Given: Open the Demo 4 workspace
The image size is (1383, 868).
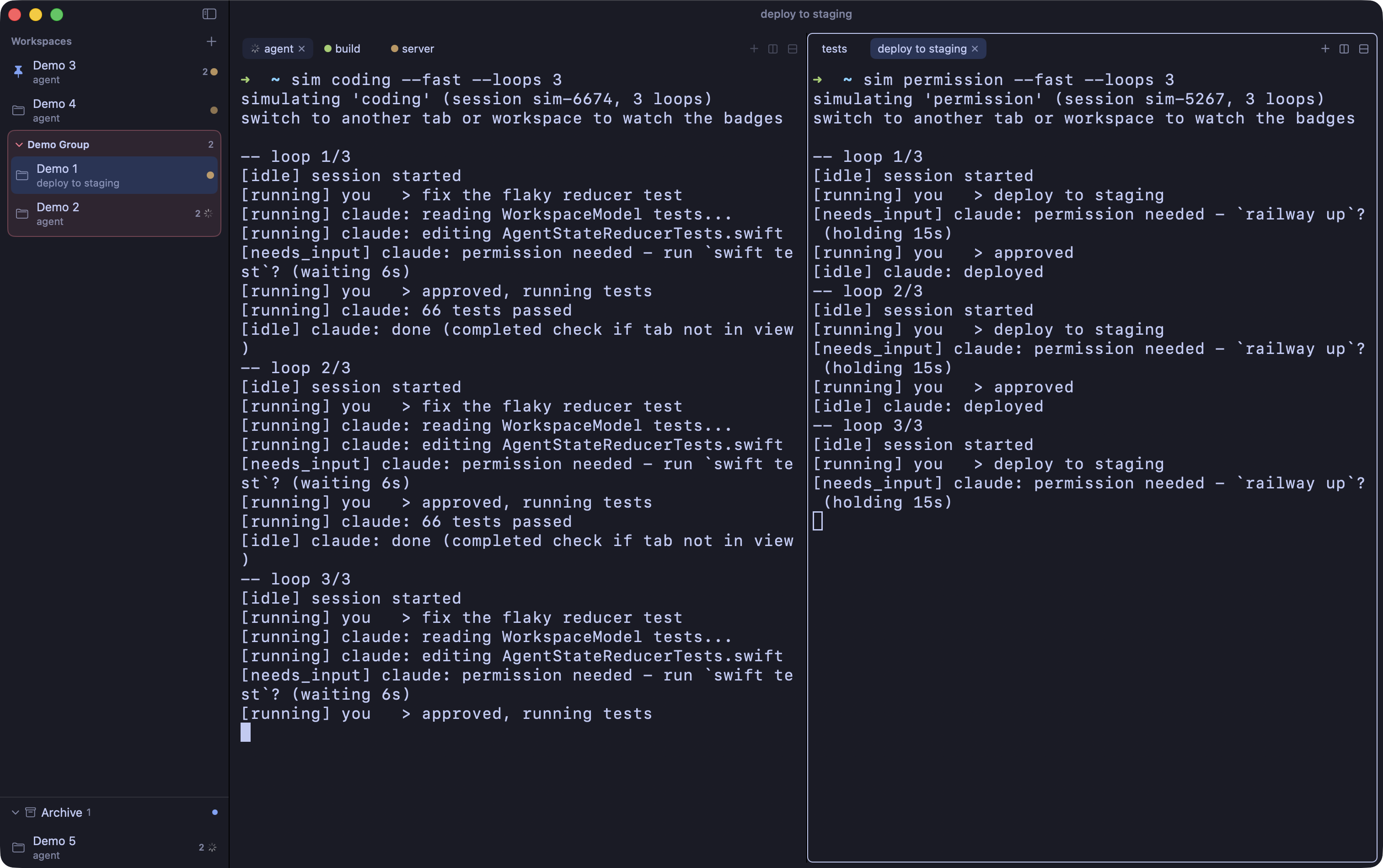Looking at the screenshot, I should [114, 110].
